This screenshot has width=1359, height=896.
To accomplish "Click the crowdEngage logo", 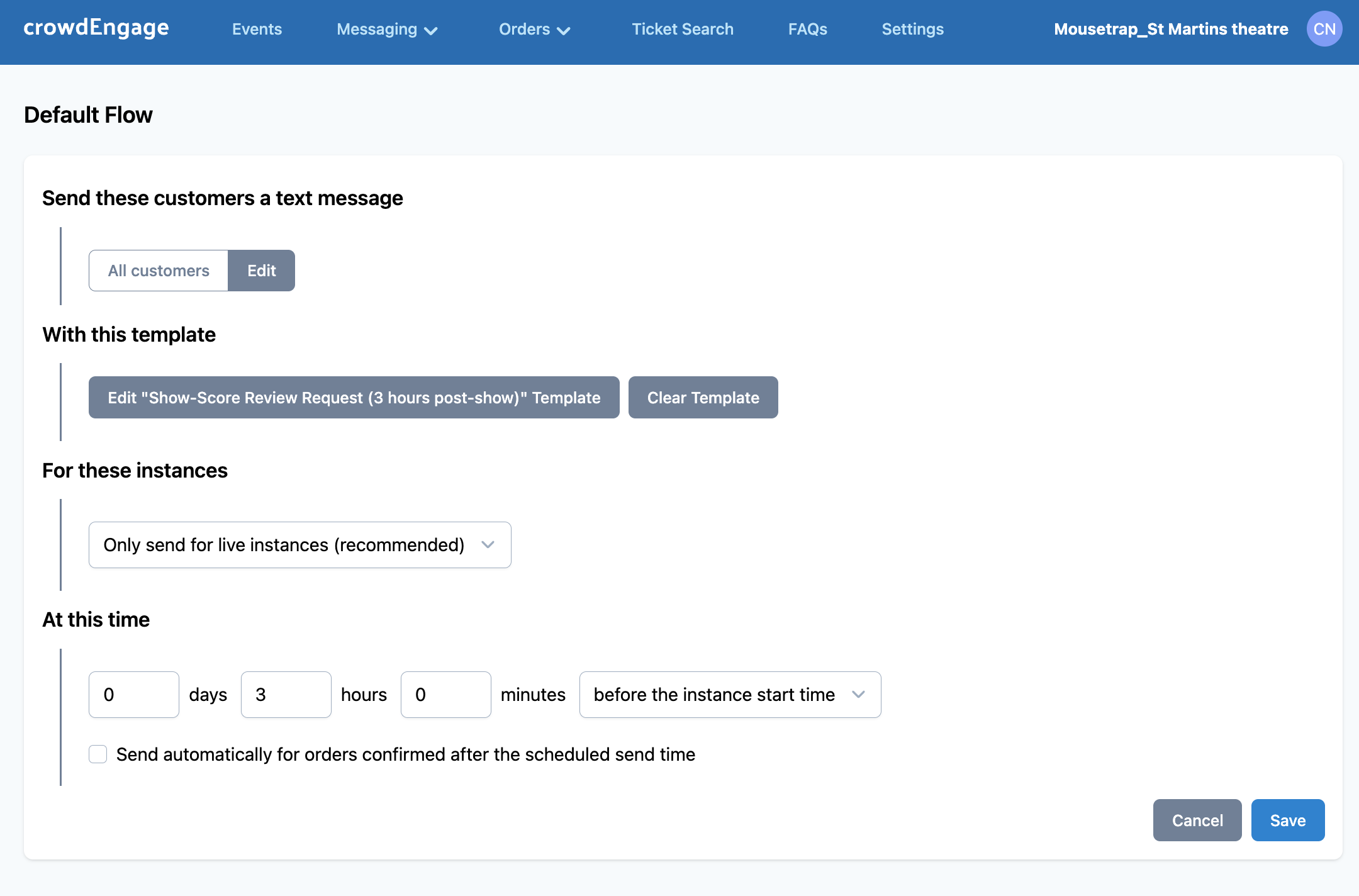I will (x=96, y=28).
